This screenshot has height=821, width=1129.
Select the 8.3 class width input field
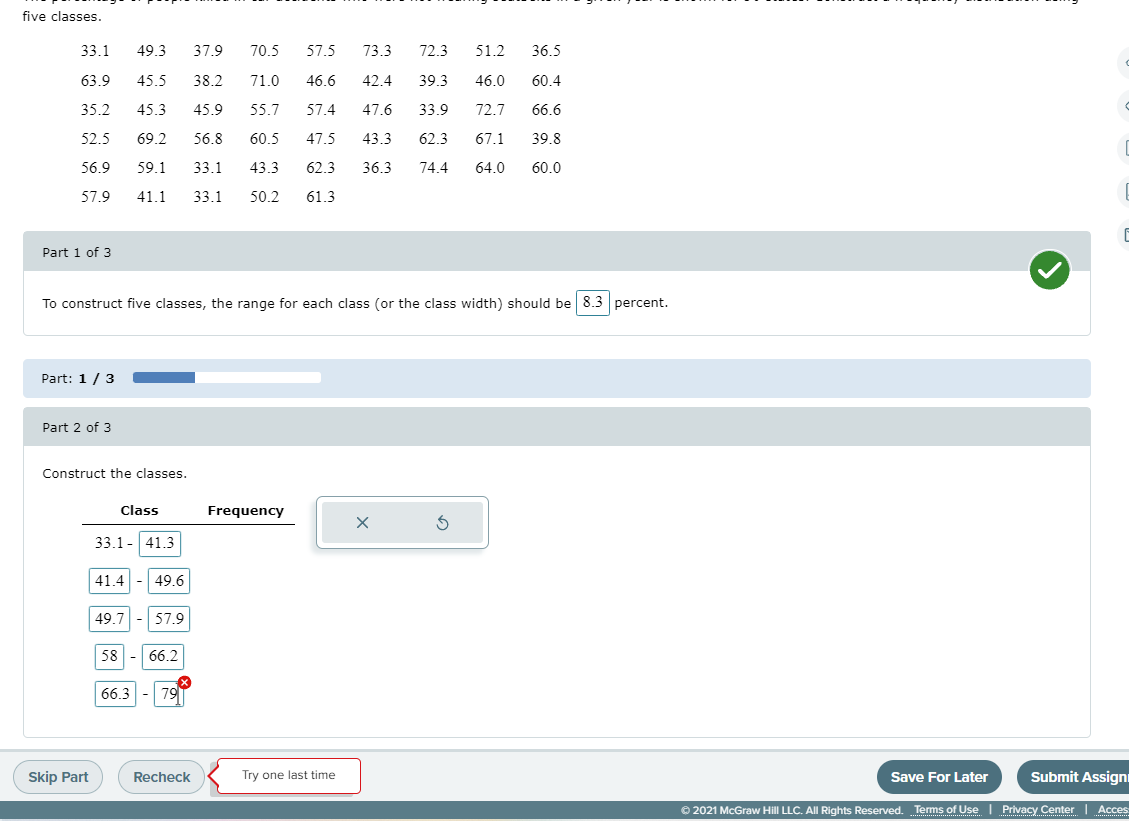coord(592,302)
